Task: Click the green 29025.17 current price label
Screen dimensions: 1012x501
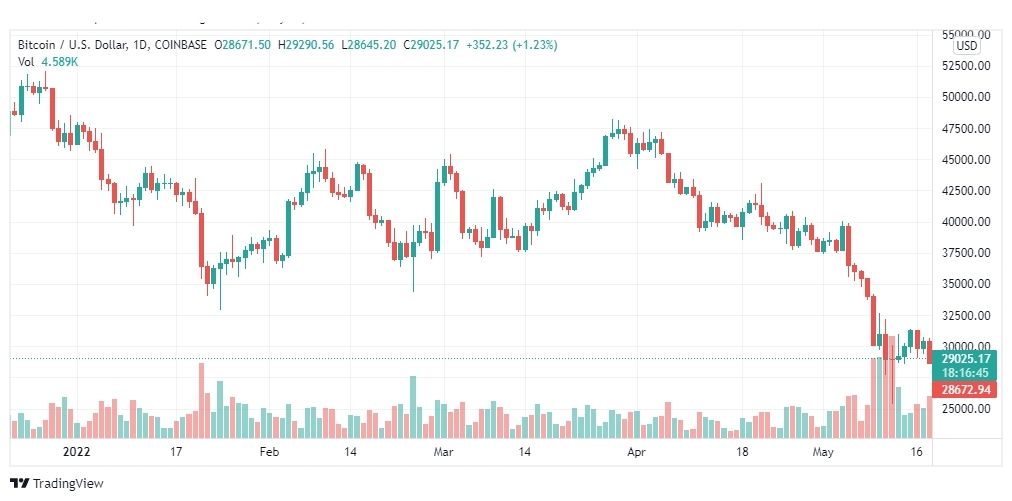Action: coord(966,358)
